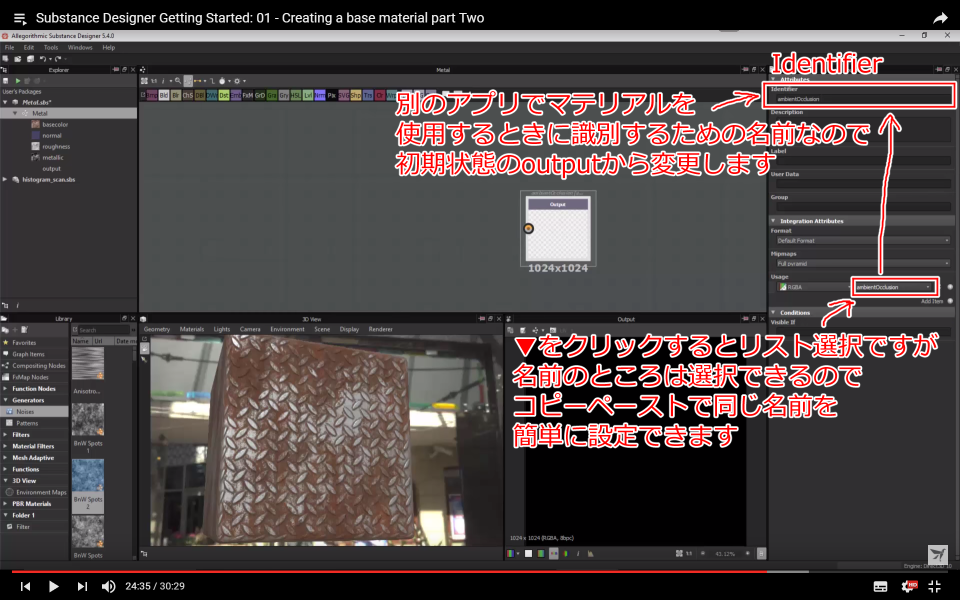Select the Output node in the graph

(x=558, y=229)
